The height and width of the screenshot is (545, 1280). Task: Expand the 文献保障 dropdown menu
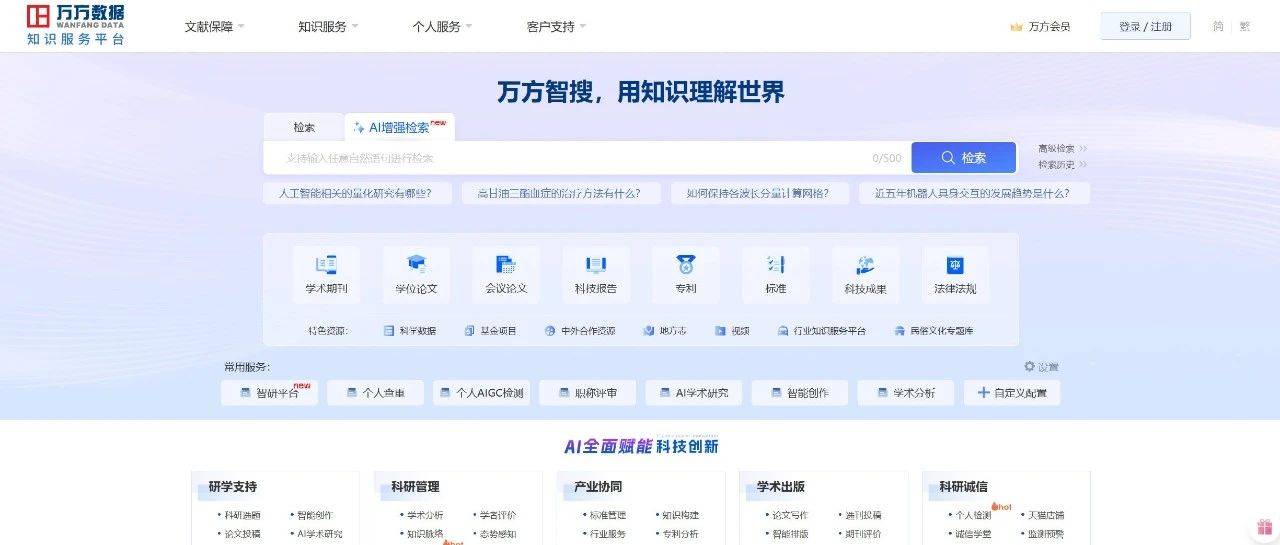pos(214,27)
